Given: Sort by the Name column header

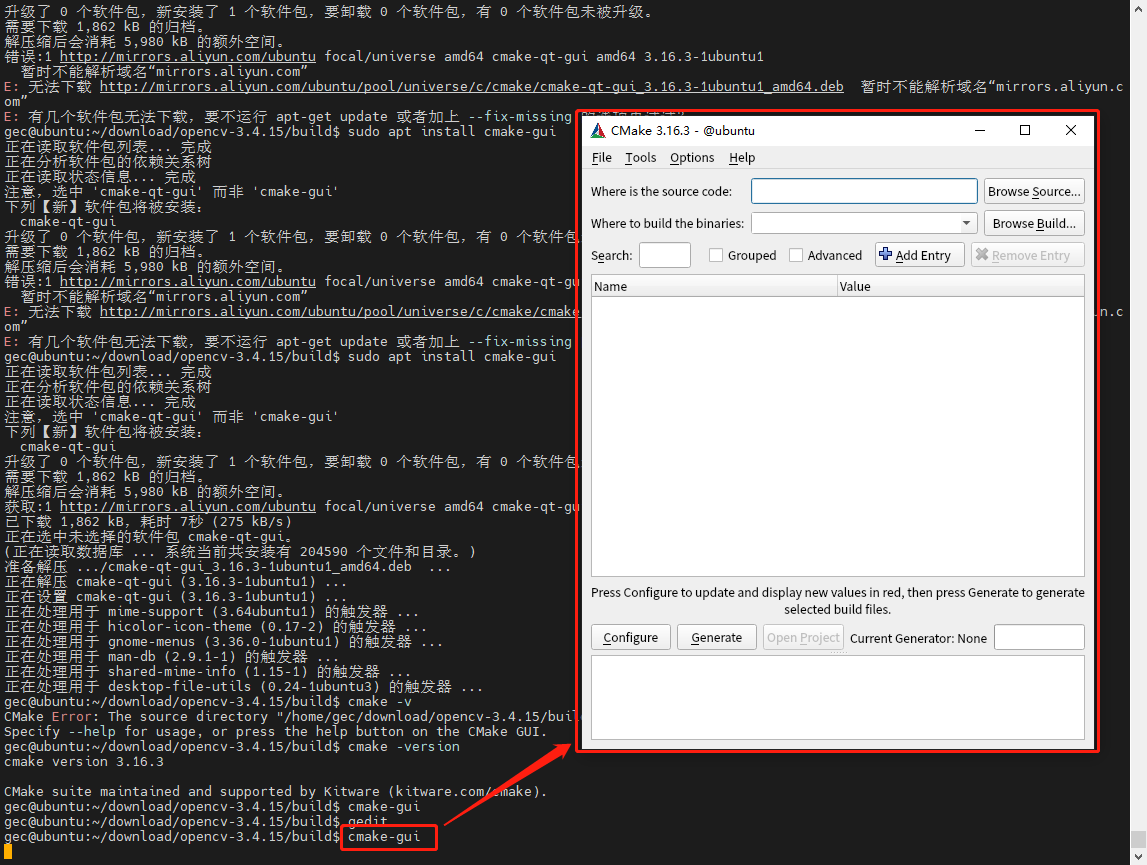Looking at the screenshot, I should (714, 286).
